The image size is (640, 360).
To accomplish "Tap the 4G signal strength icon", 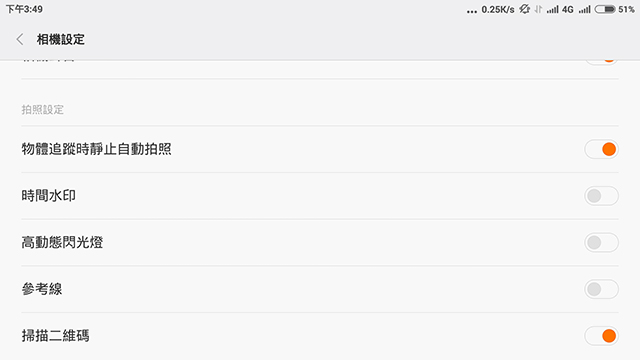I will pyautogui.click(x=560, y=9).
